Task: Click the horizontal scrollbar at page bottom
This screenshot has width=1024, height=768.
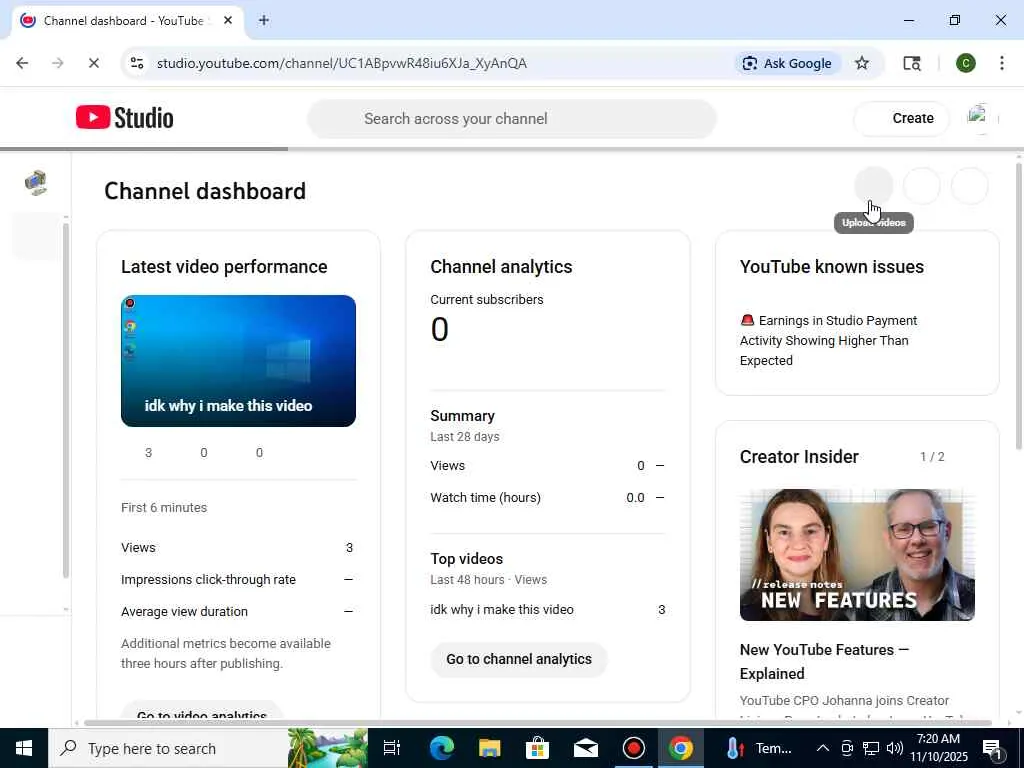Action: tap(537, 723)
